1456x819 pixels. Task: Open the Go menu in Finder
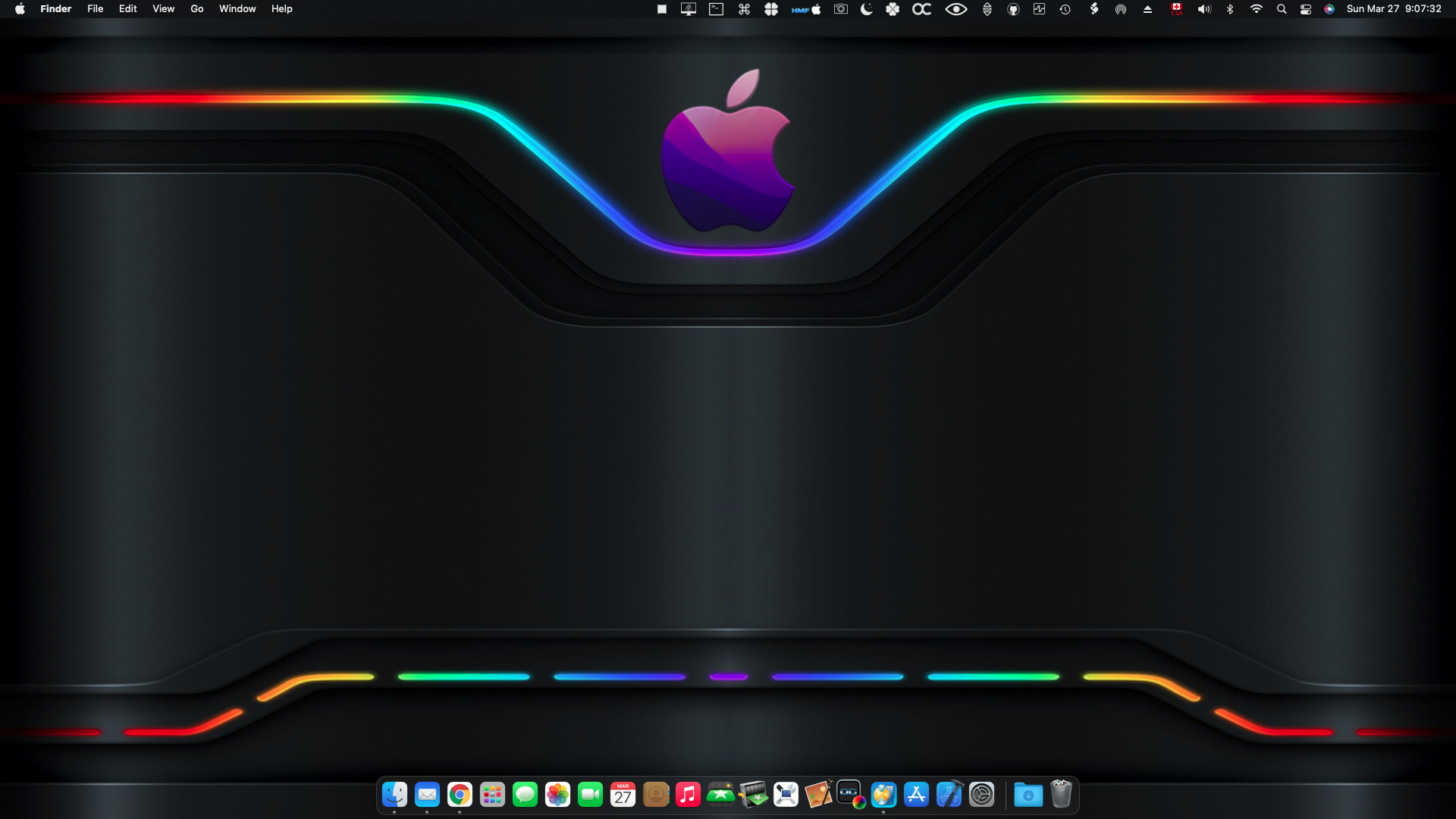197,9
